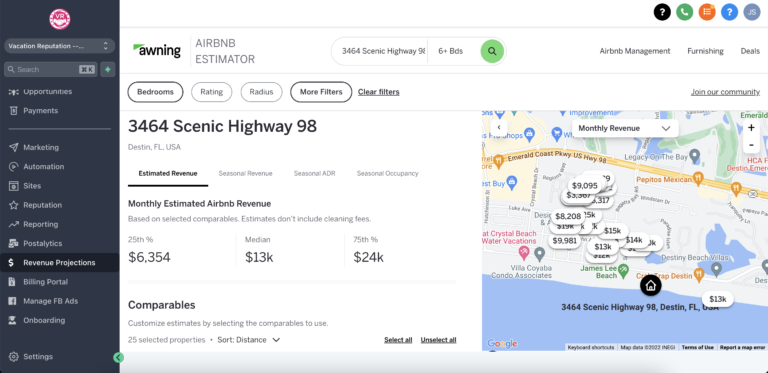768x373 pixels.
Task: Expand the Sort: Distance dropdown
Action: (248, 340)
